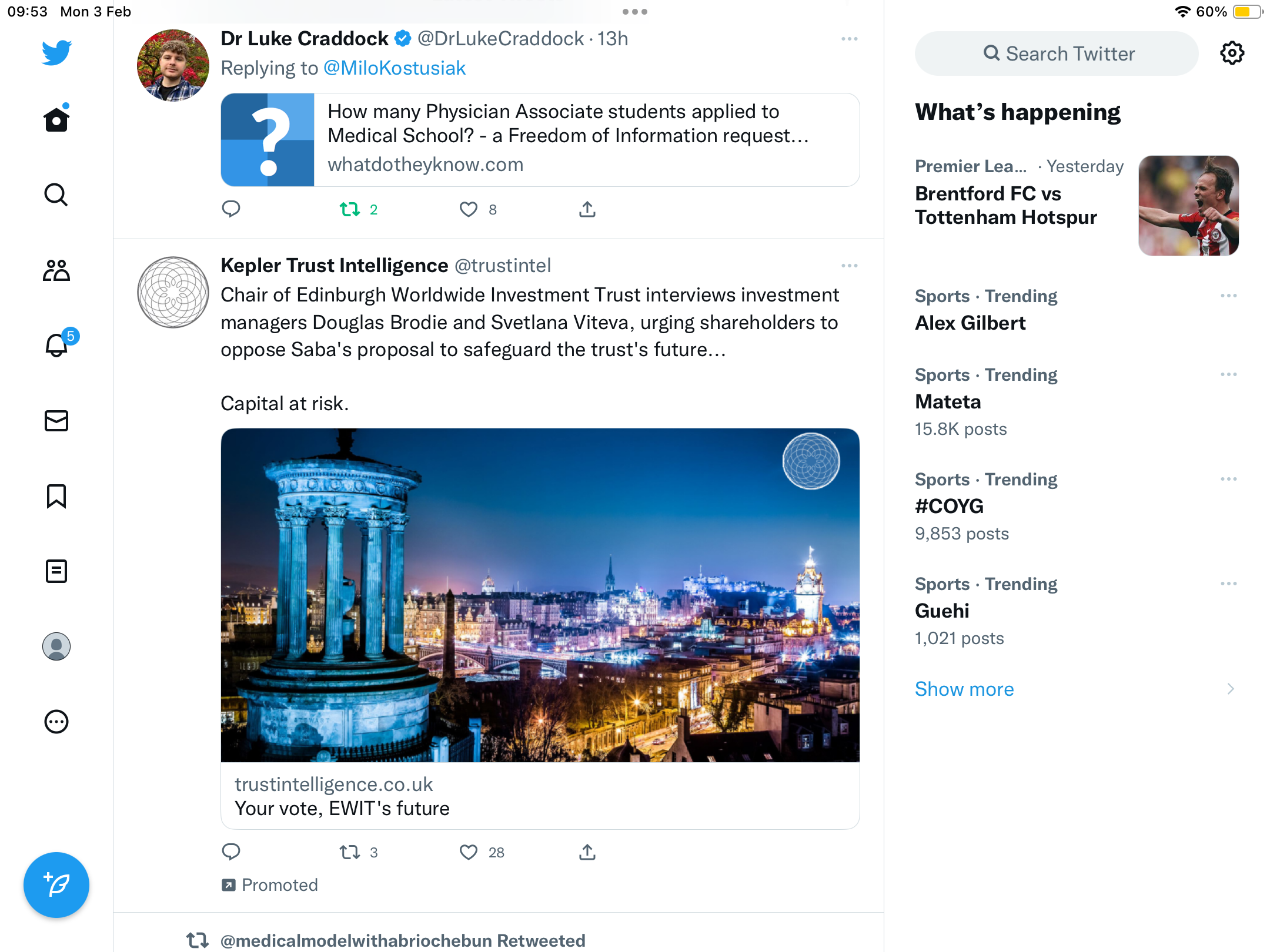Screen dimensions: 1270x952
Task: Open Dr Luke Craddock's profile picture
Action: coord(173,65)
